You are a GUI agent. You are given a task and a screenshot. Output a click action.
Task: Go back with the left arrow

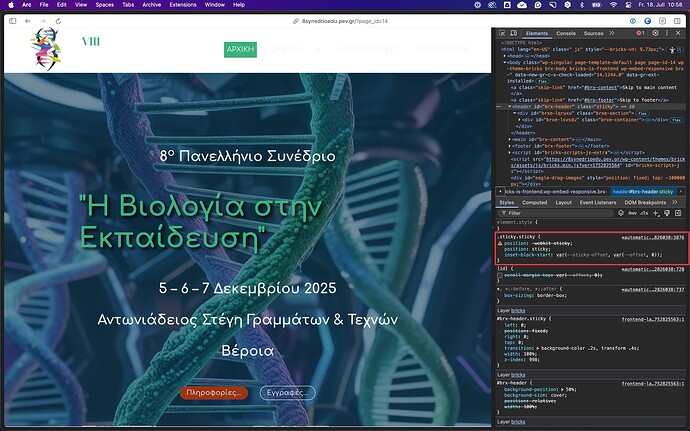pyautogui.click(x=28, y=21)
